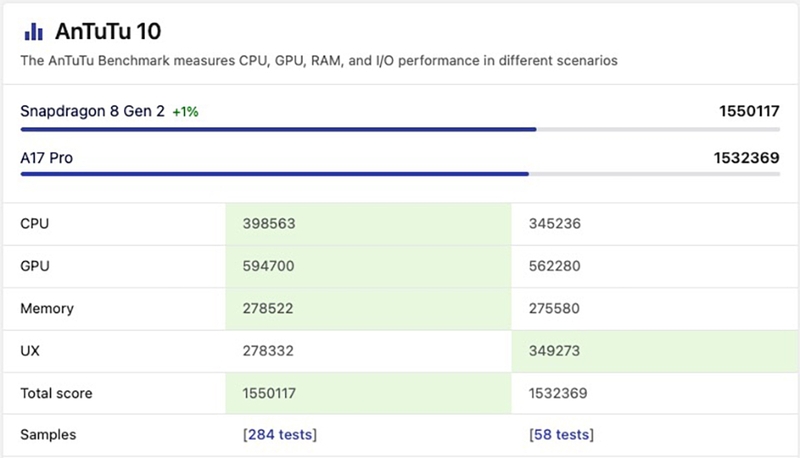Screen dimensions: 800x458
Task: Open the 58 tests samples link
Action: [x=561, y=435]
